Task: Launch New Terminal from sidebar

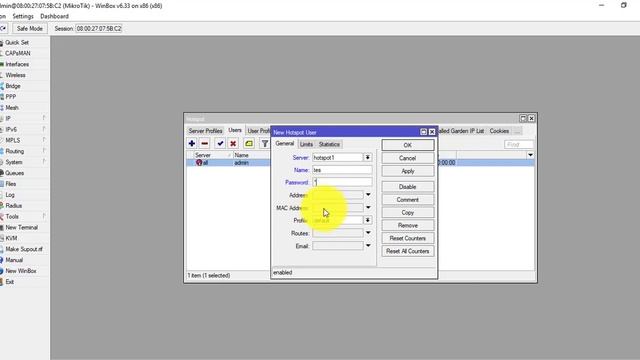Action: click(x=21, y=227)
